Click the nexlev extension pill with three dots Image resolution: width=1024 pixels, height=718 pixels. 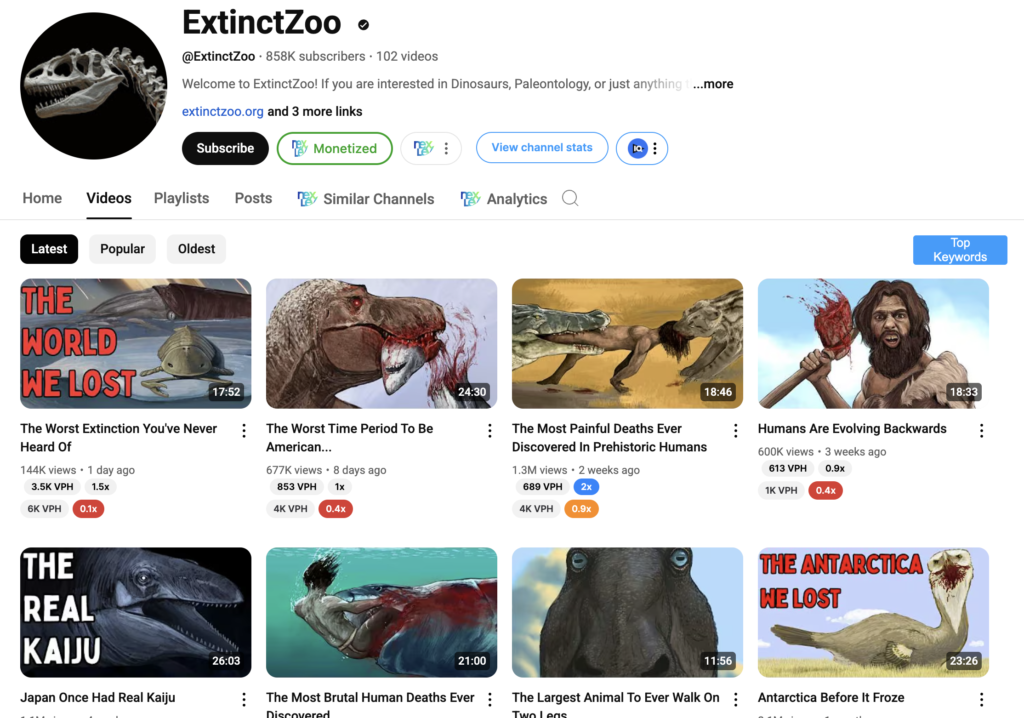[431, 148]
